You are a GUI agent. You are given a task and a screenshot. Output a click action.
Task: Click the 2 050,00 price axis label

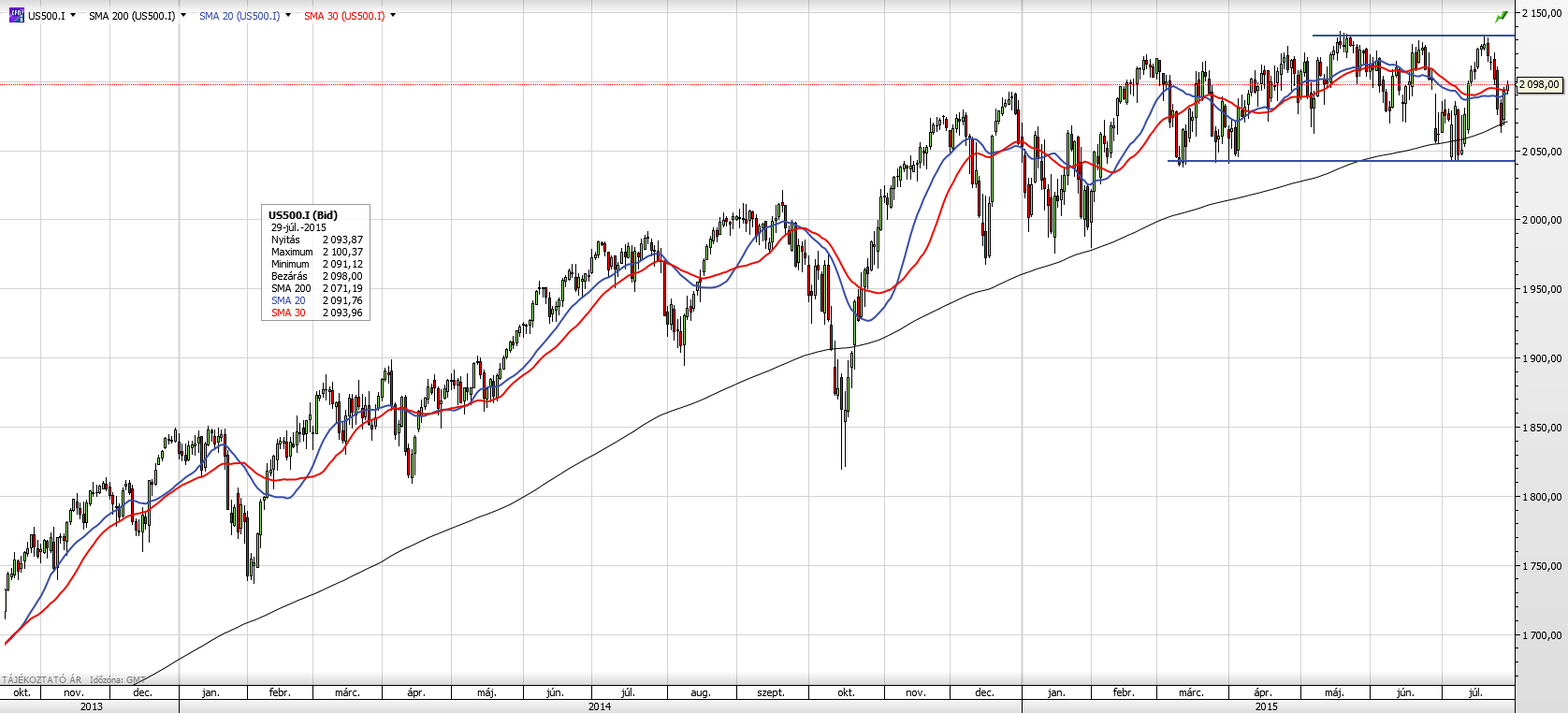[x=1542, y=152]
